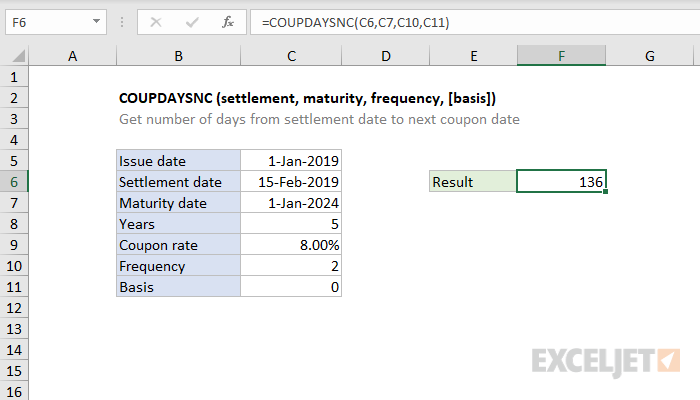Click the enter checkmark formula bar icon

click(192, 22)
